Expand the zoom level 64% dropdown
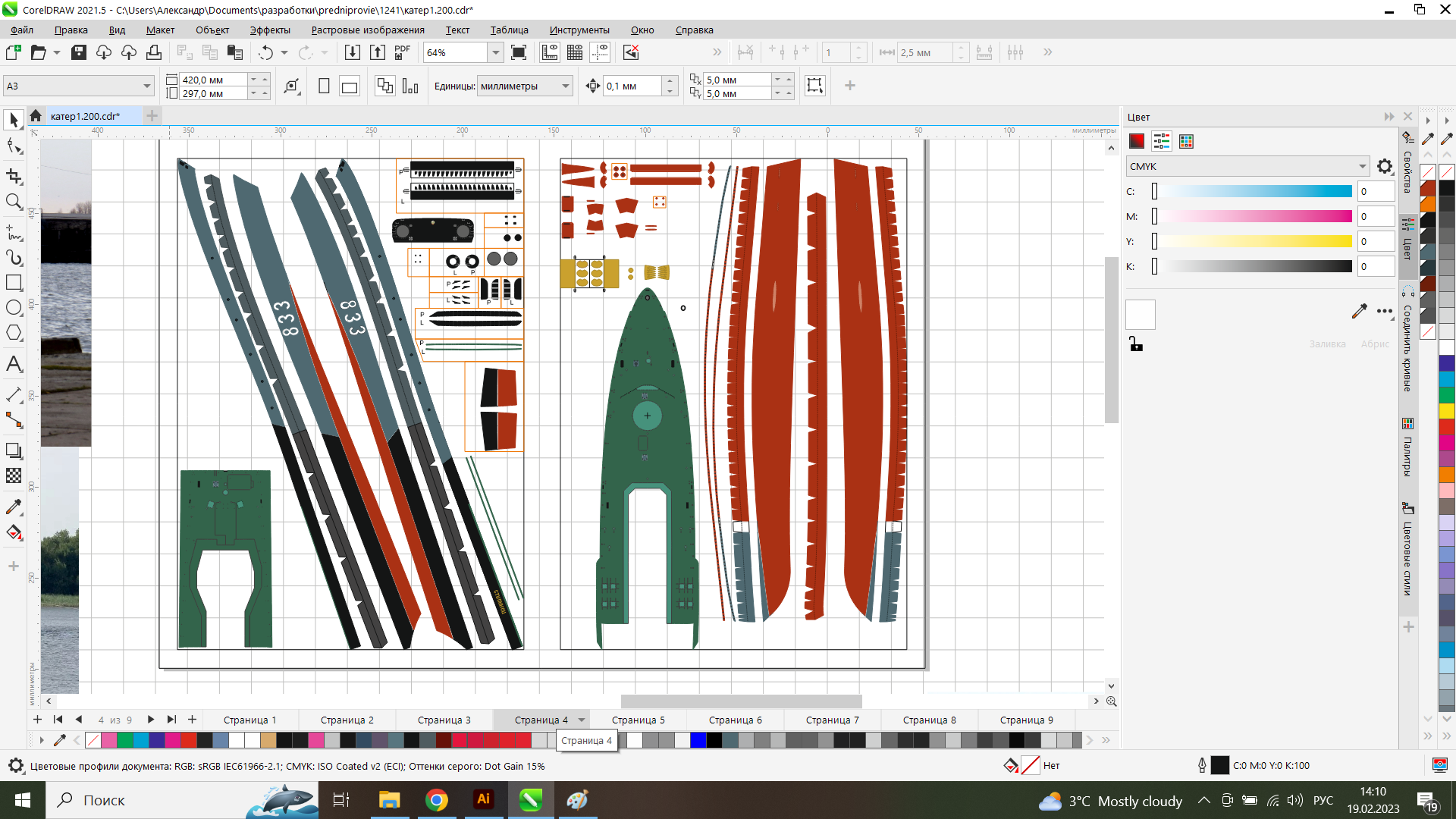This screenshot has height=819, width=1456. (x=495, y=52)
